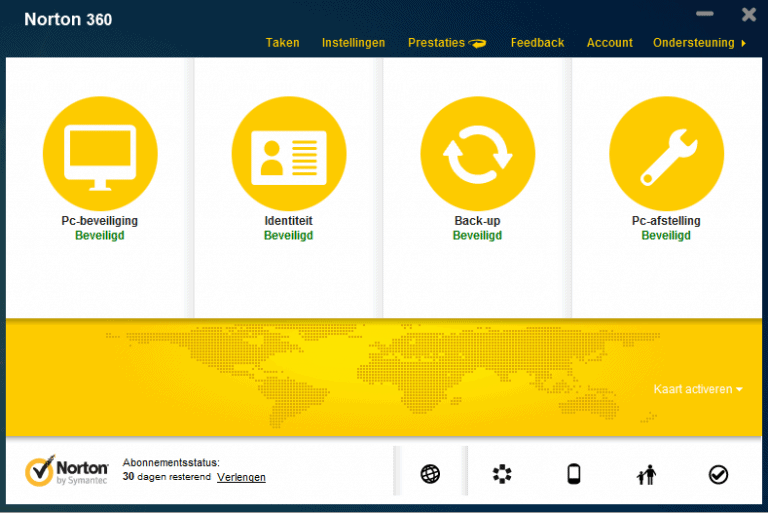
Task: Open the Account menu item
Action: click(609, 43)
